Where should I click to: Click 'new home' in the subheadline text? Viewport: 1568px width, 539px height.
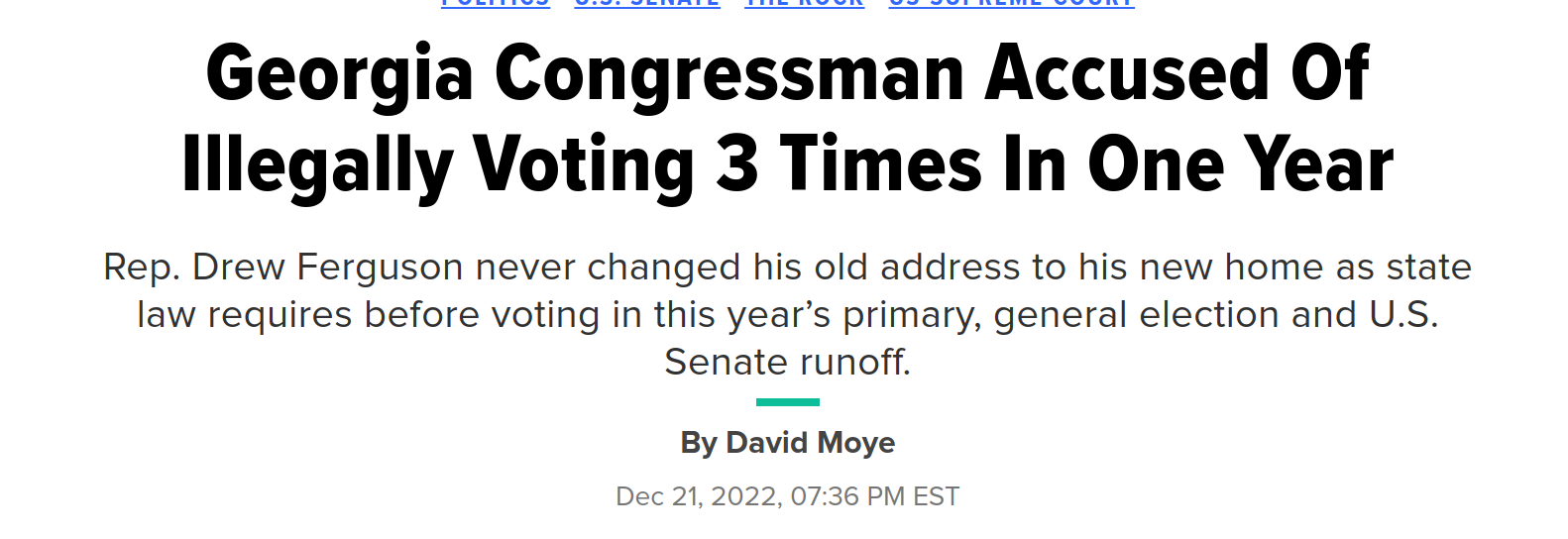coord(1233,268)
